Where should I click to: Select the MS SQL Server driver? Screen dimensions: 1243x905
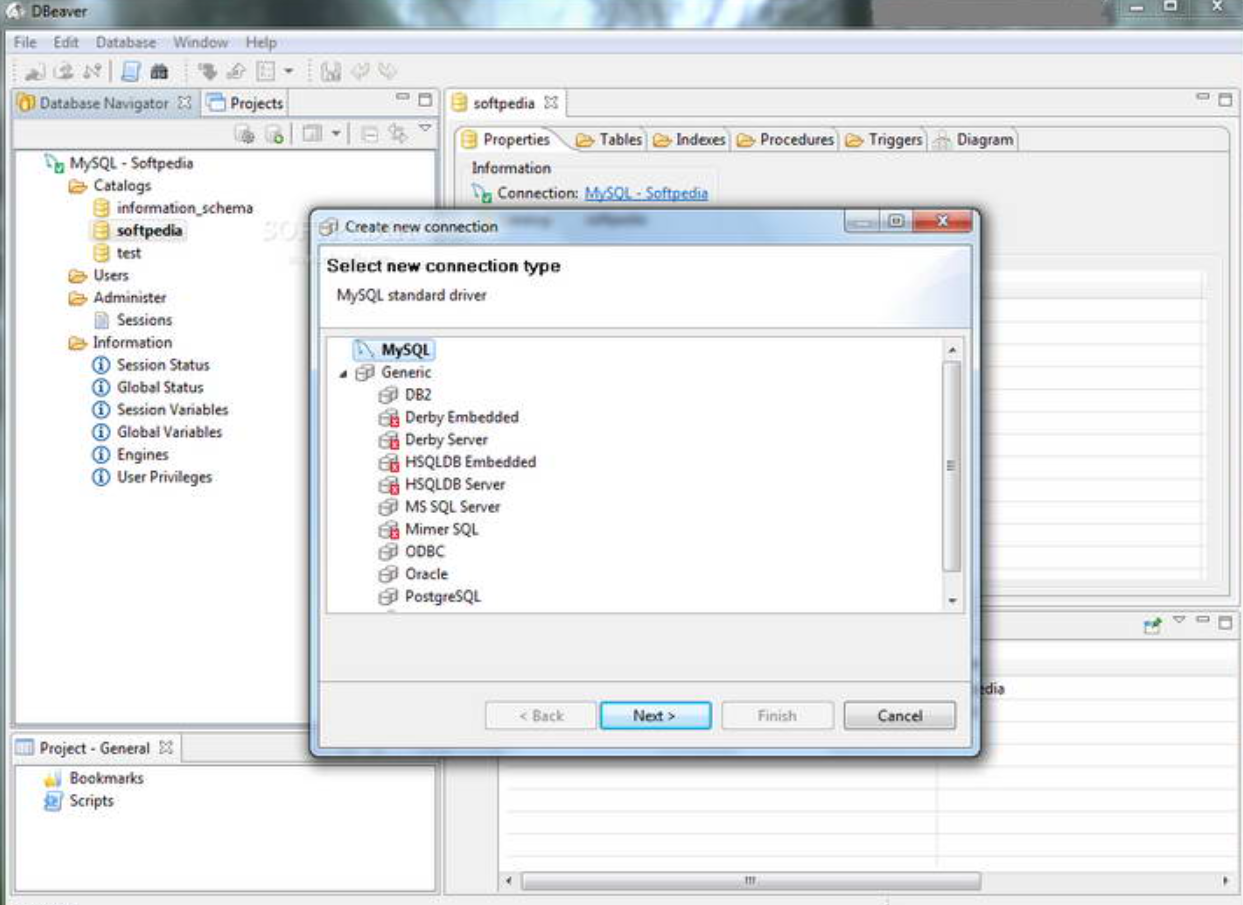pyautogui.click(x=452, y=507)
